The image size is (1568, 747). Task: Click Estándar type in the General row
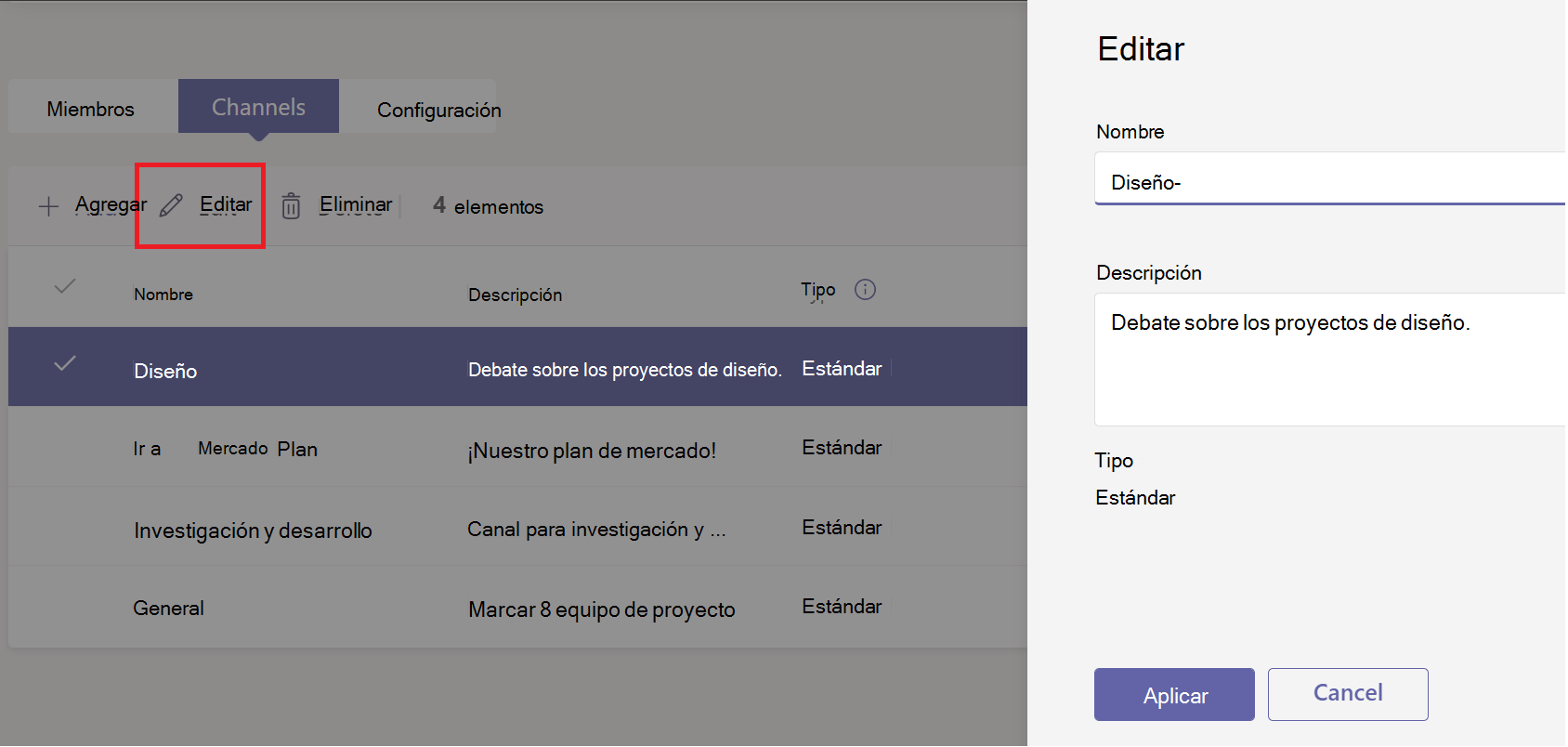coord(842,607)
